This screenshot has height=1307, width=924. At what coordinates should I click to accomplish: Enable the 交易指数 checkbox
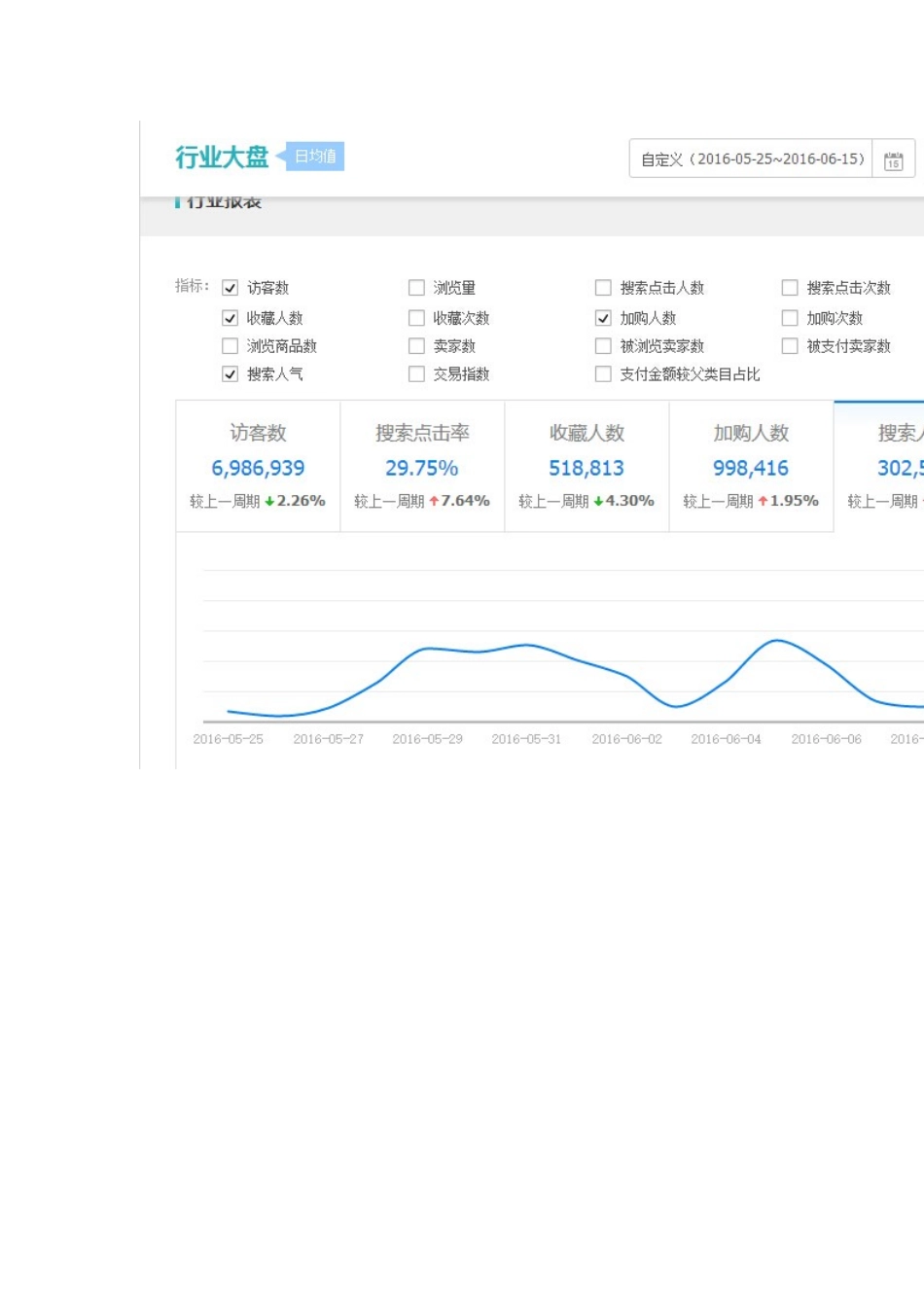pyautogui.click(x=416, y=374)
